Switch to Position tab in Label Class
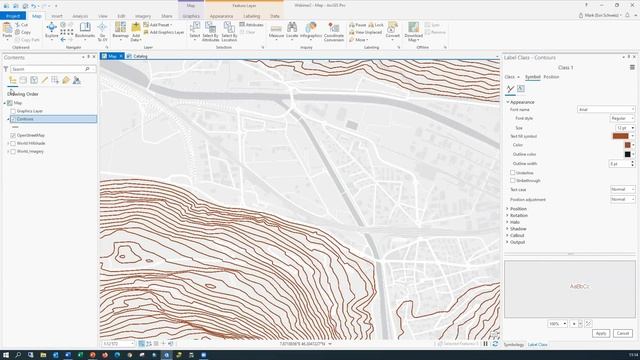Image resolution: width=640 pixels, height=360 pixels. tap(551, 77)
